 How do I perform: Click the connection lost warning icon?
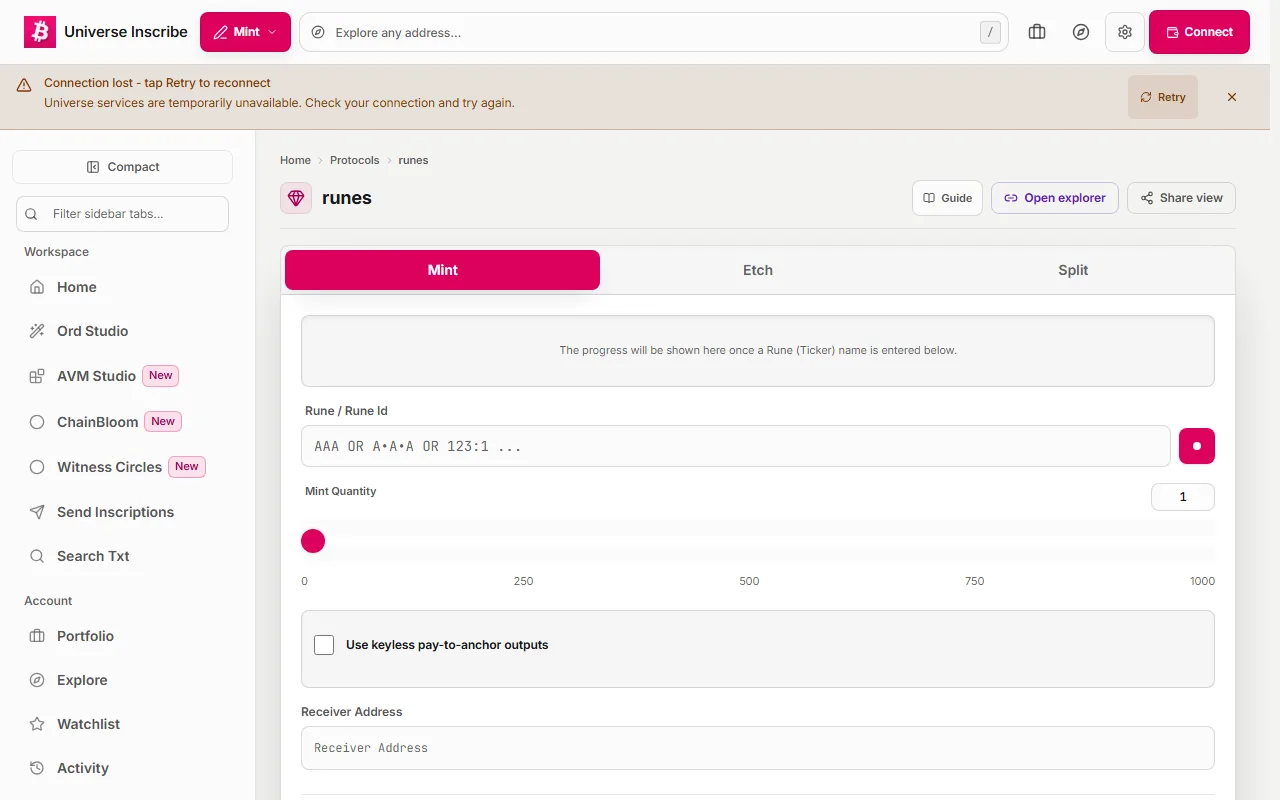coord(24,86)
